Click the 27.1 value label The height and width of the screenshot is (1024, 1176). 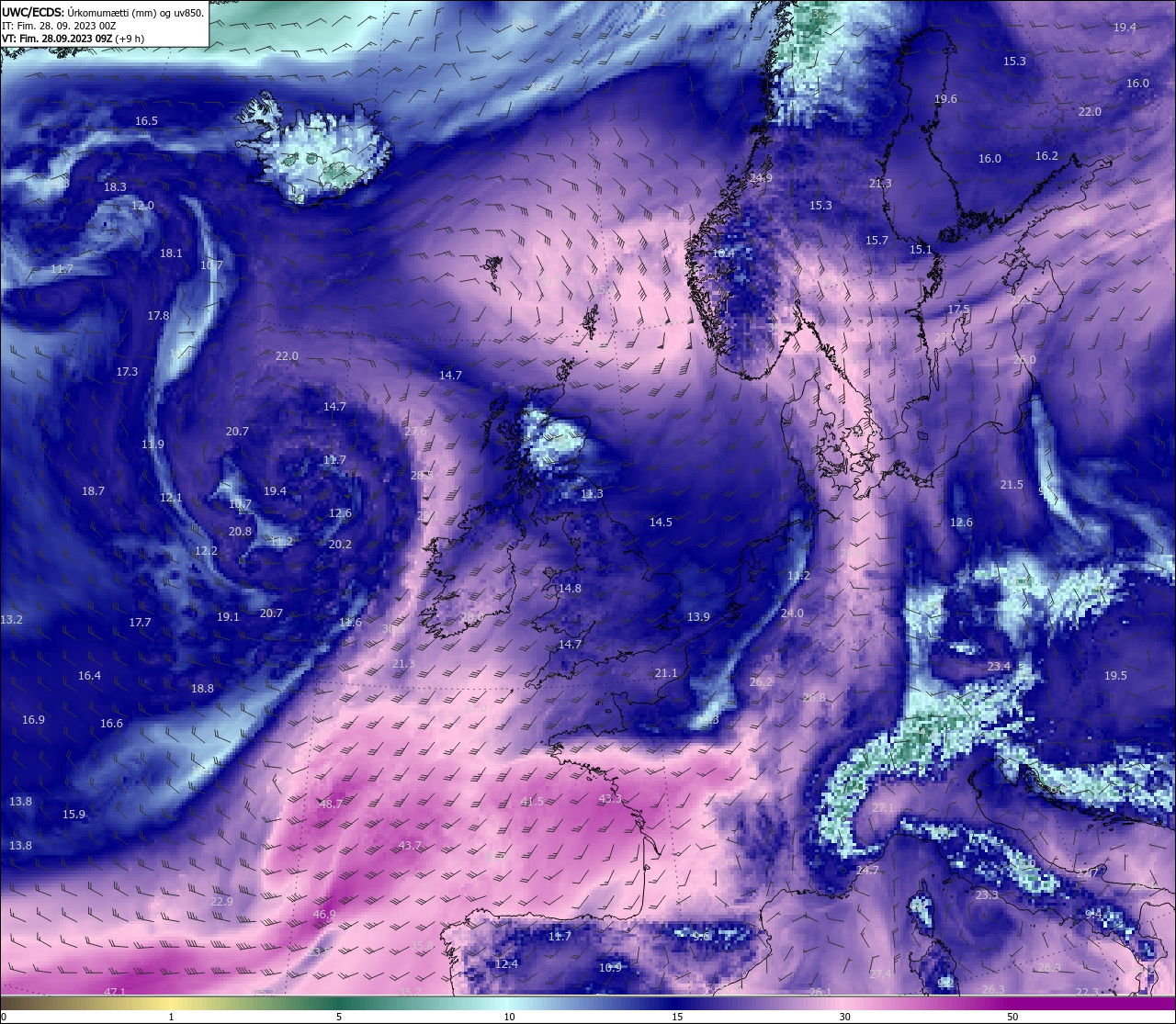[x=883, y=808]
